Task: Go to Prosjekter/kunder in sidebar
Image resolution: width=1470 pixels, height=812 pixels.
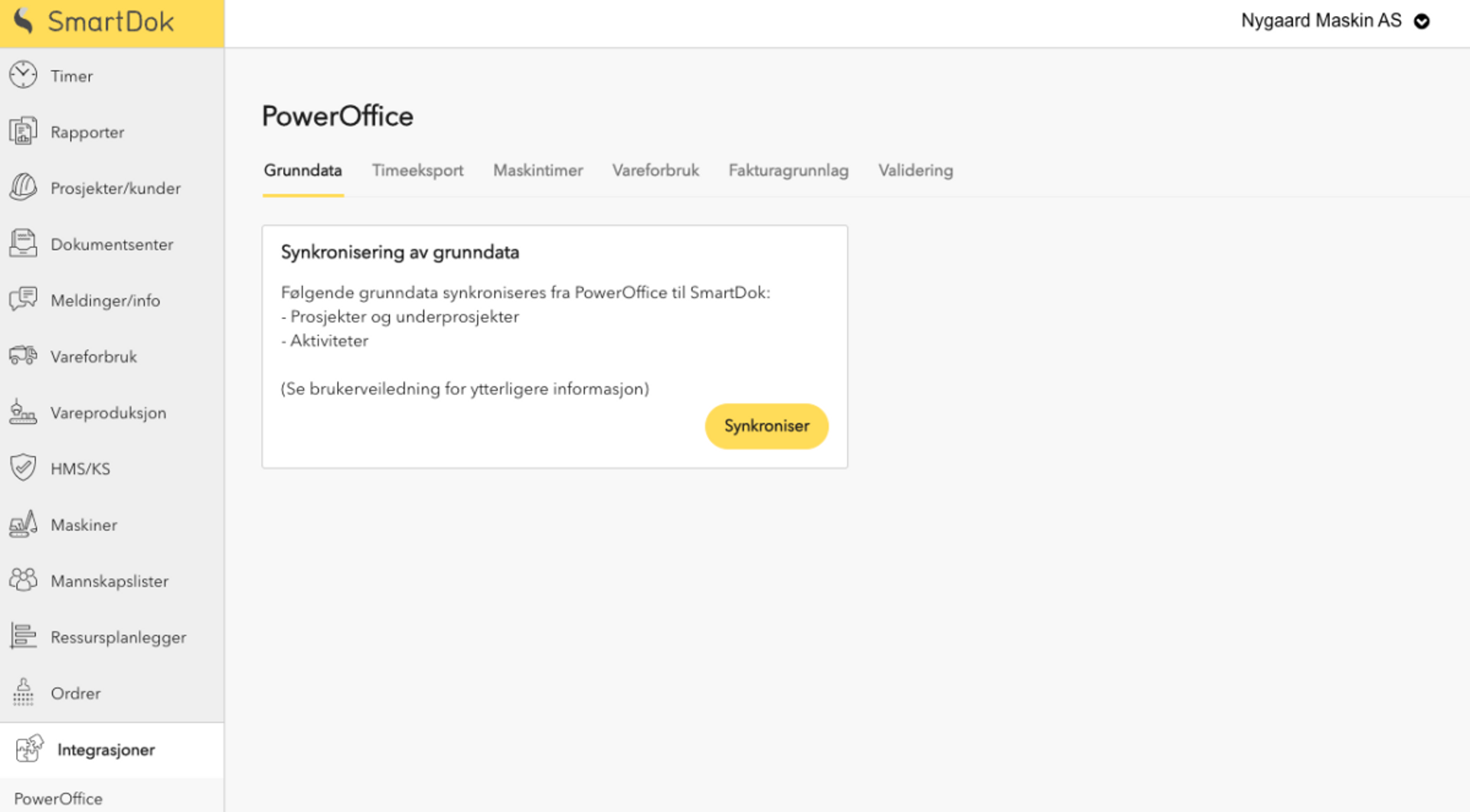Action: point(112,188)
